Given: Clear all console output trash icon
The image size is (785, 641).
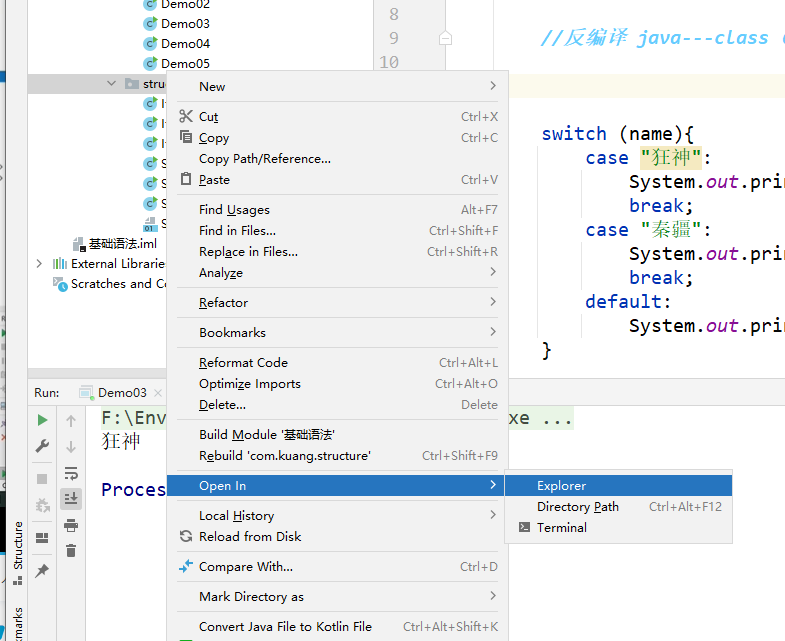Looking at the screenshot, I should click(x=71, y=551).
